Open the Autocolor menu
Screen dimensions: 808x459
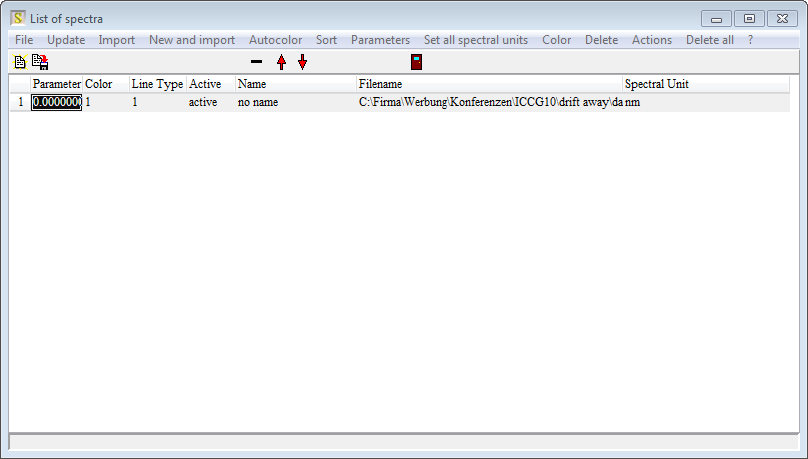[275, 40]
